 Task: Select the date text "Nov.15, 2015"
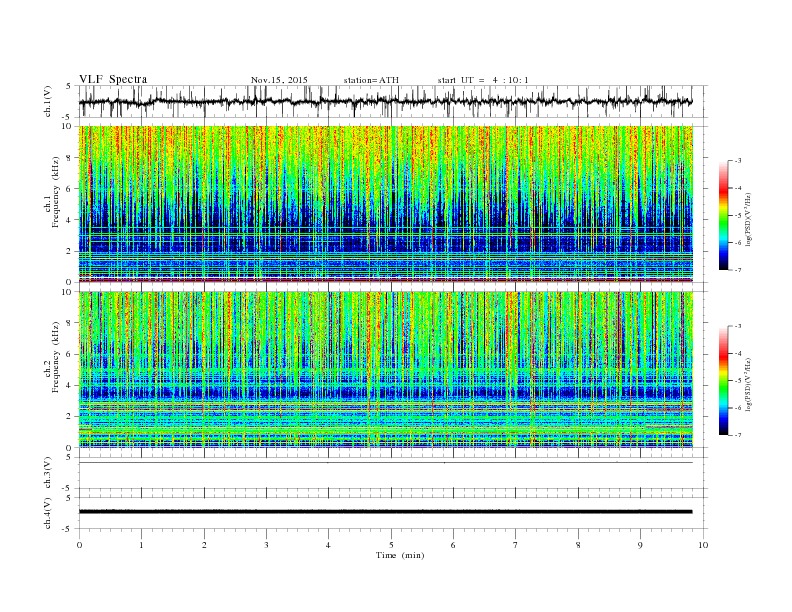279,80
